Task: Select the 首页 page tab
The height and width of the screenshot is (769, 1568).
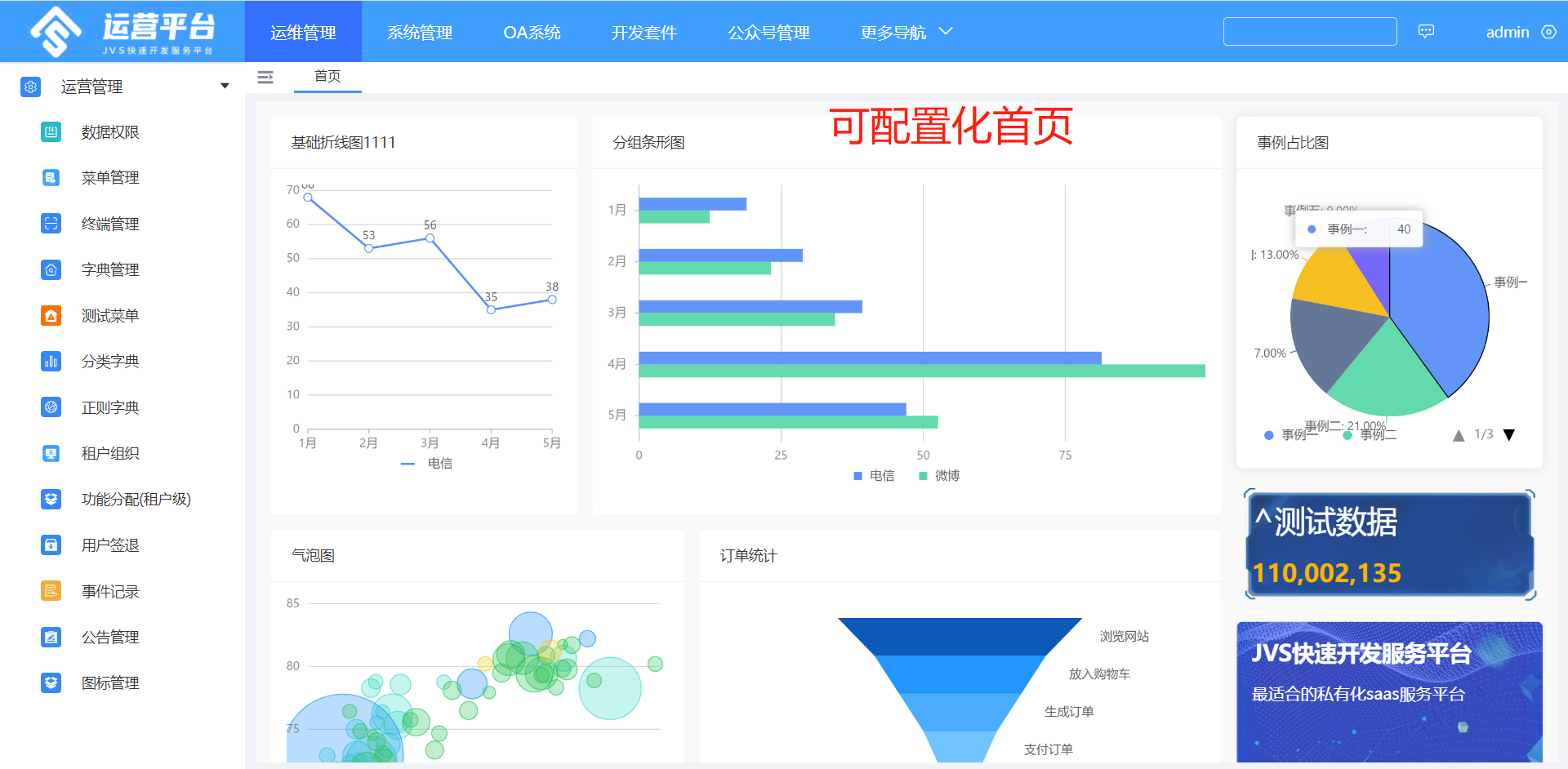Action: point(327,76)
